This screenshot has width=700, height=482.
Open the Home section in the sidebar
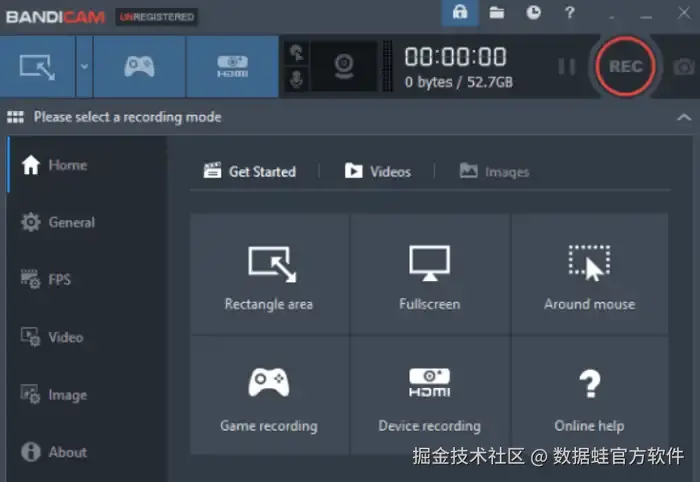pos(87,165)
